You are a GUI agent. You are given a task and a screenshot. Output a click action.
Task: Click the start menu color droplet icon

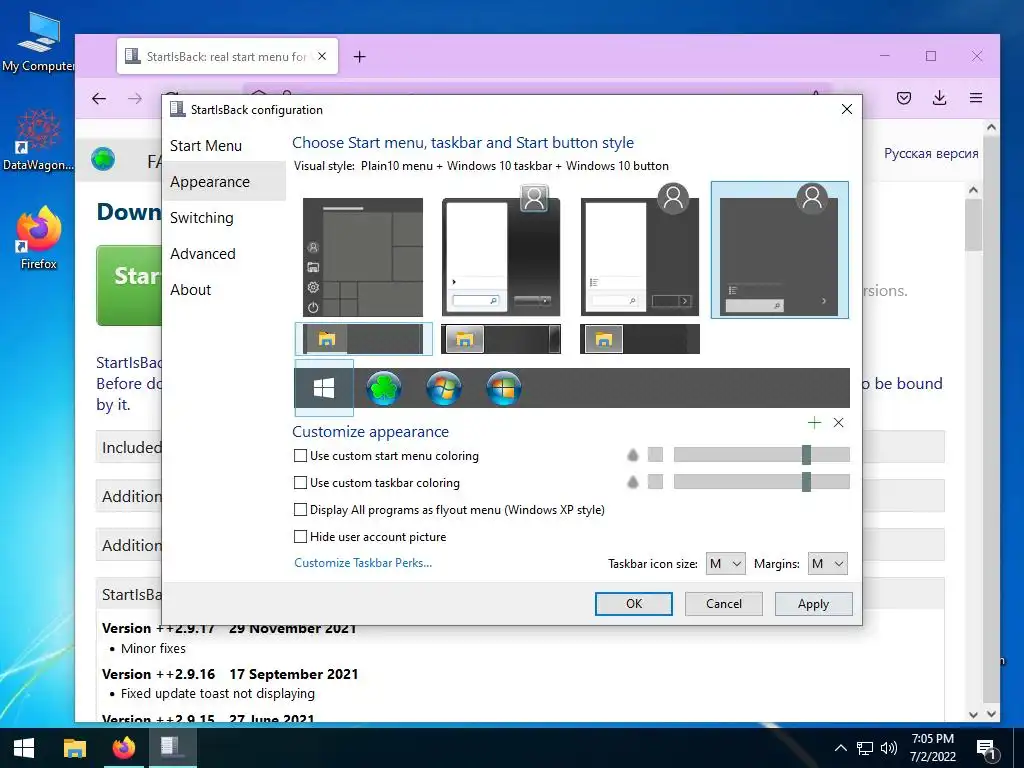[x=632, y=455]
